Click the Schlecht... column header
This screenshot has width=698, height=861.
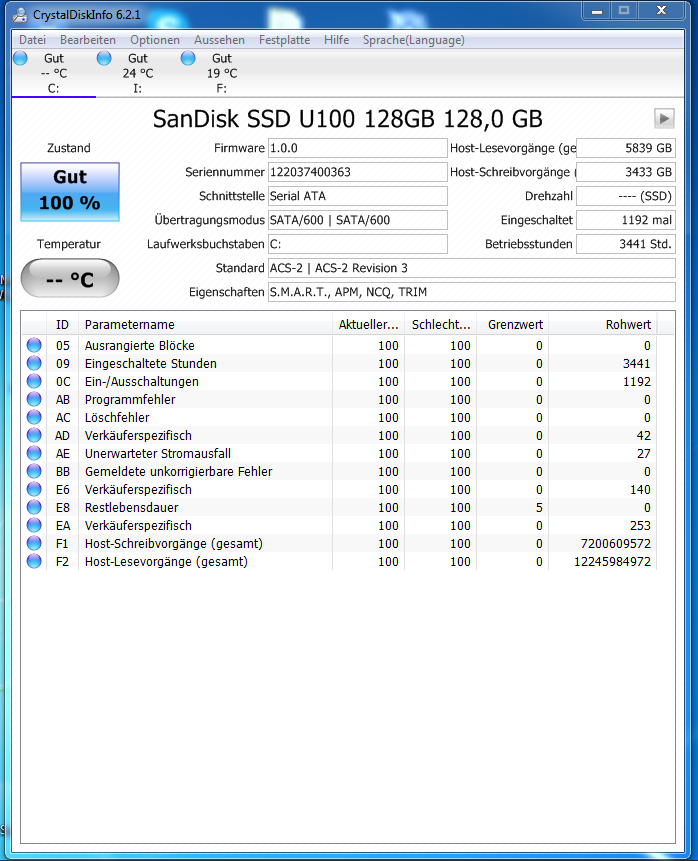(x=440, y=325)
